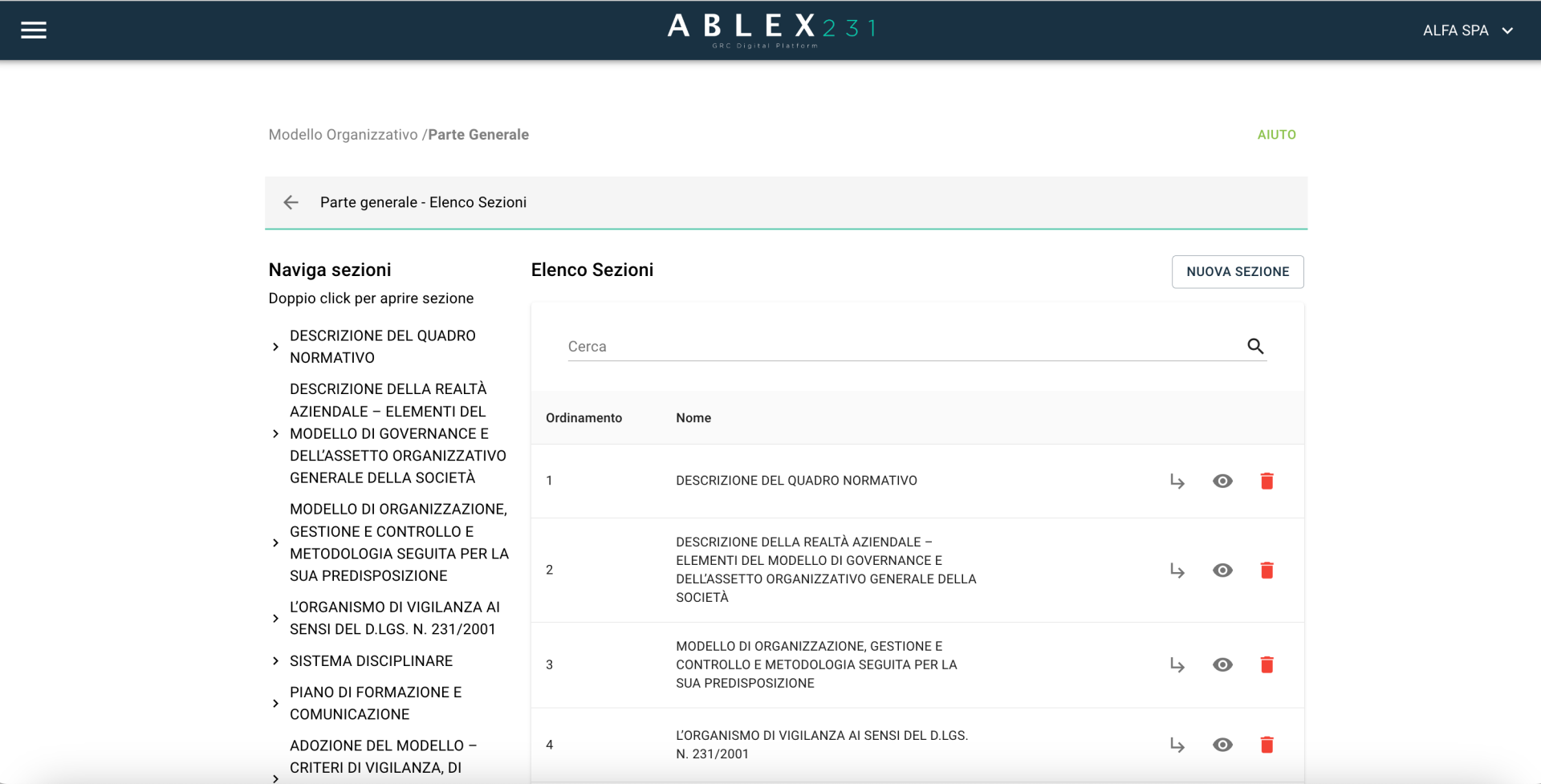Expand the Sistema Disciplinare tree node
Image resolution: width=1541 pixels, height=784 pixels.
pos(275,661)
